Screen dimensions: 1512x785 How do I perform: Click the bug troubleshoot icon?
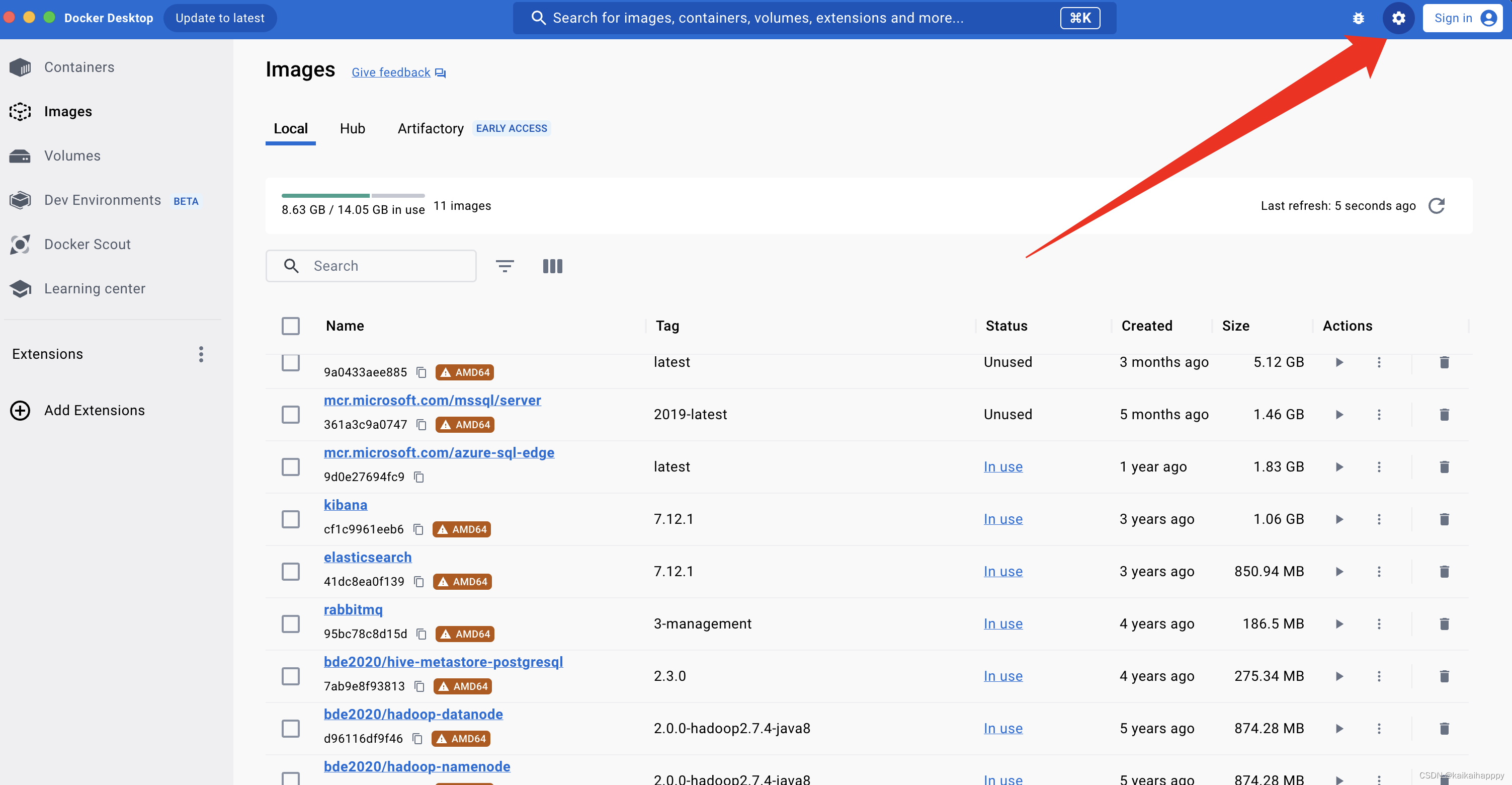tap(1358, 18)
